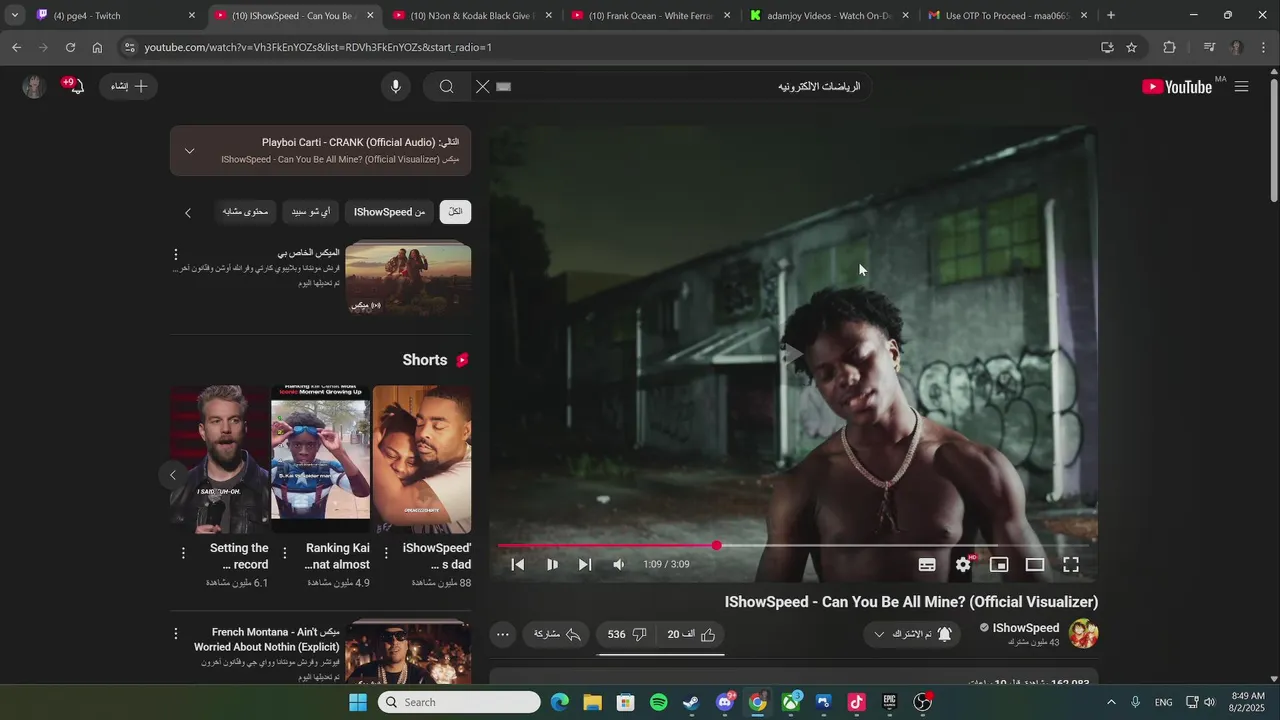1280x720 pixels.
Task: Open Spotify from the taskbar
Action: coord(659,702)
